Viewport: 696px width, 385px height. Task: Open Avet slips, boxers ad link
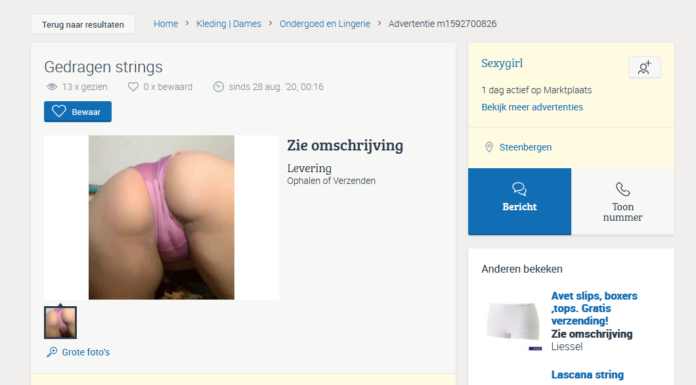pyautogui.click(x=594, y=308)
